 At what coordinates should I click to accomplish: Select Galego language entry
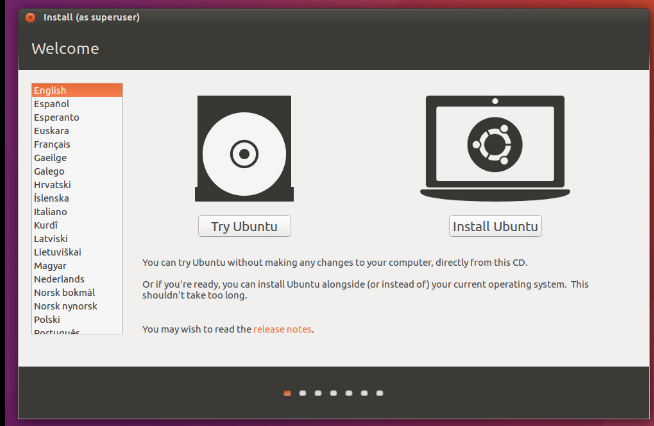[77, 171]
